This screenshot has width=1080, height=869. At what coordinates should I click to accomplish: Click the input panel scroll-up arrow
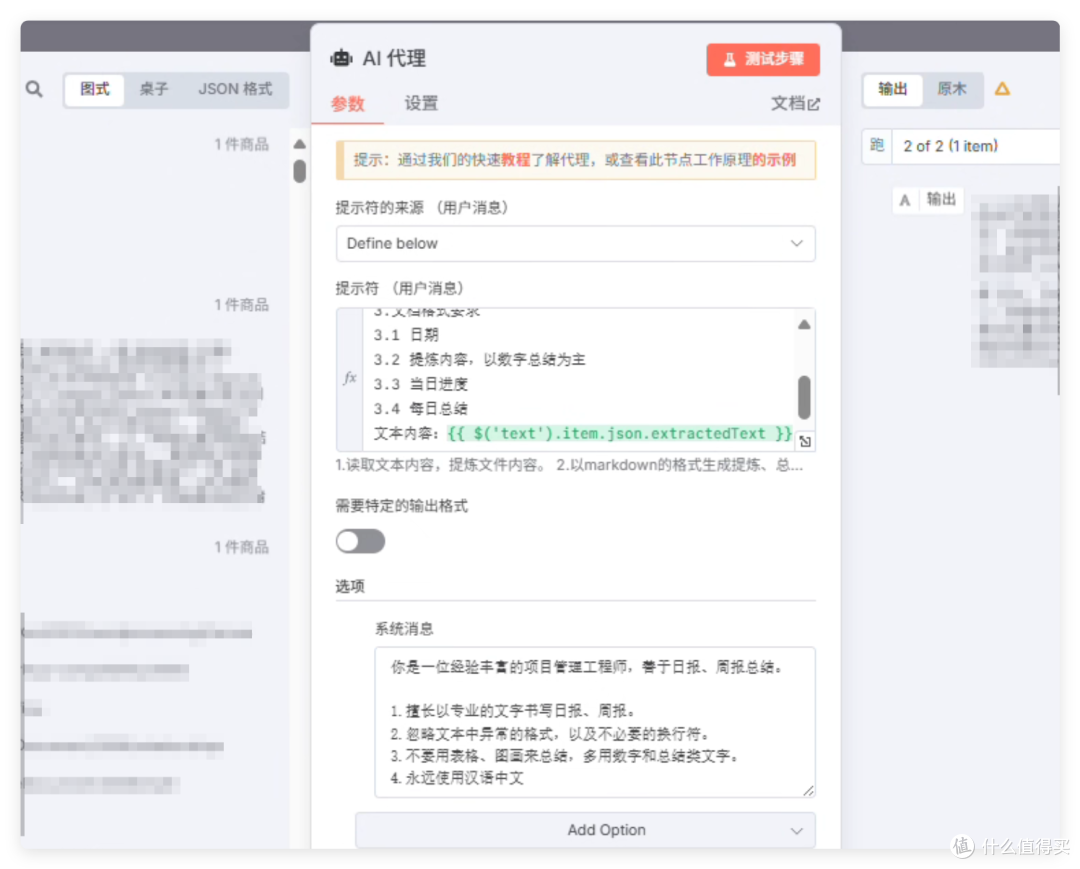pyautogui.click(x=300, y=144)
